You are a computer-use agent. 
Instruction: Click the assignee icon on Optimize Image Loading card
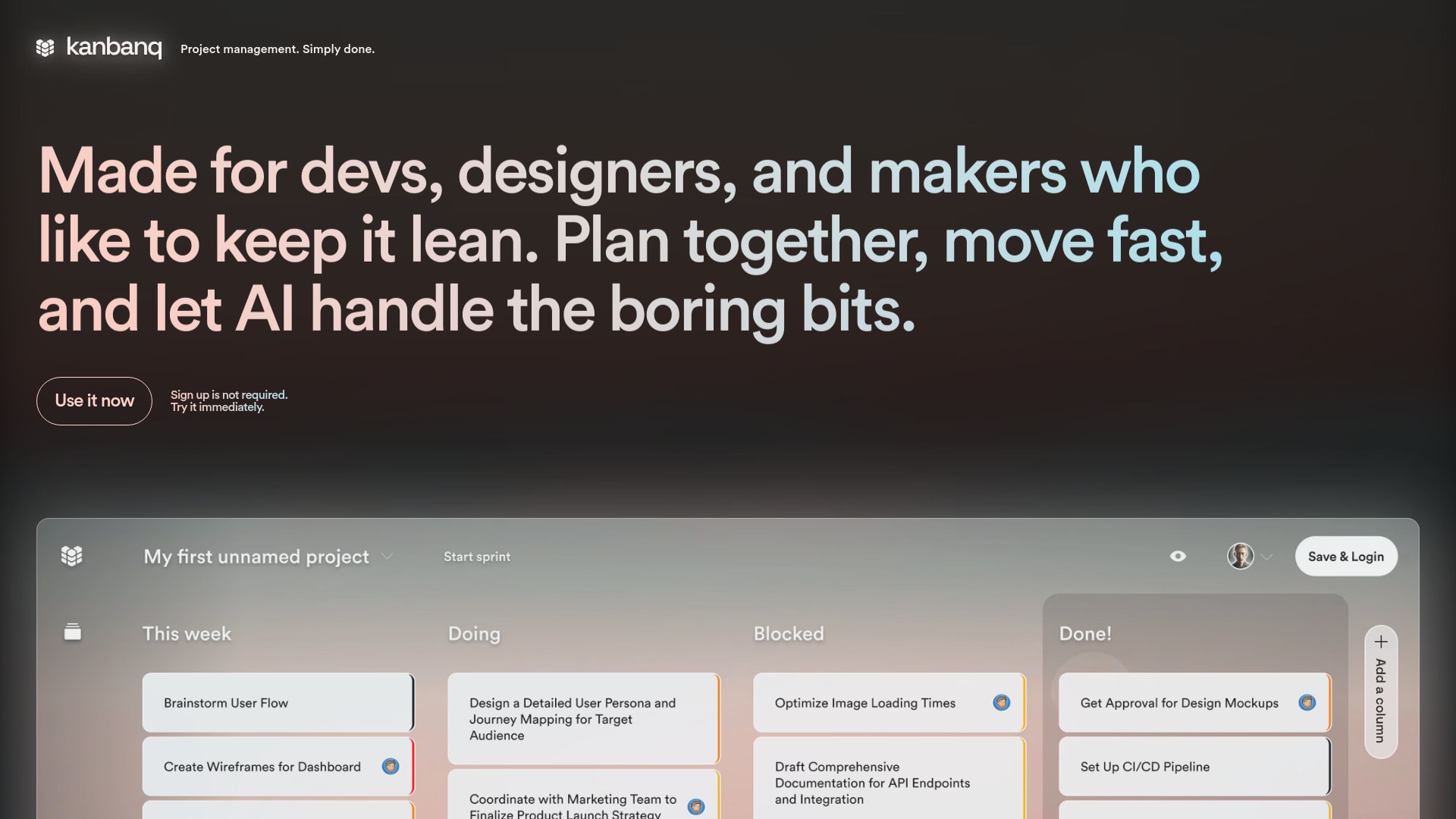(1002, 702)
